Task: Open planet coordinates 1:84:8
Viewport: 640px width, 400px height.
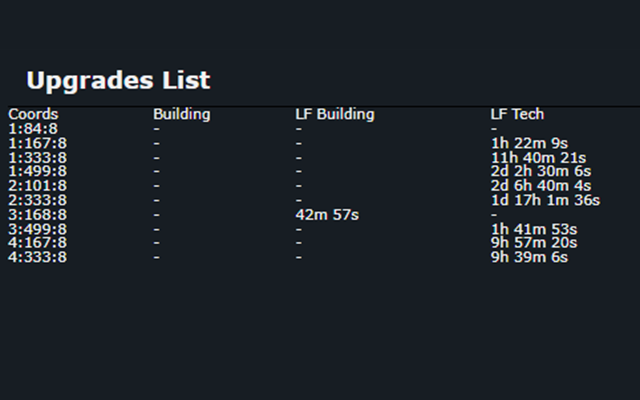Action: (x=33, y=129)
